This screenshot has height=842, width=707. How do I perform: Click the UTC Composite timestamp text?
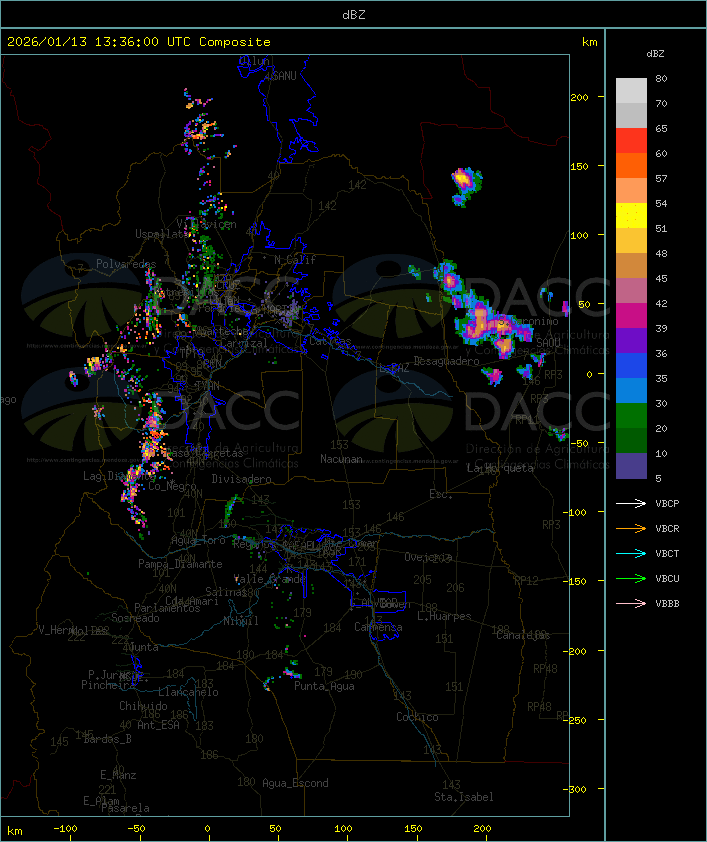pos(139,42)
